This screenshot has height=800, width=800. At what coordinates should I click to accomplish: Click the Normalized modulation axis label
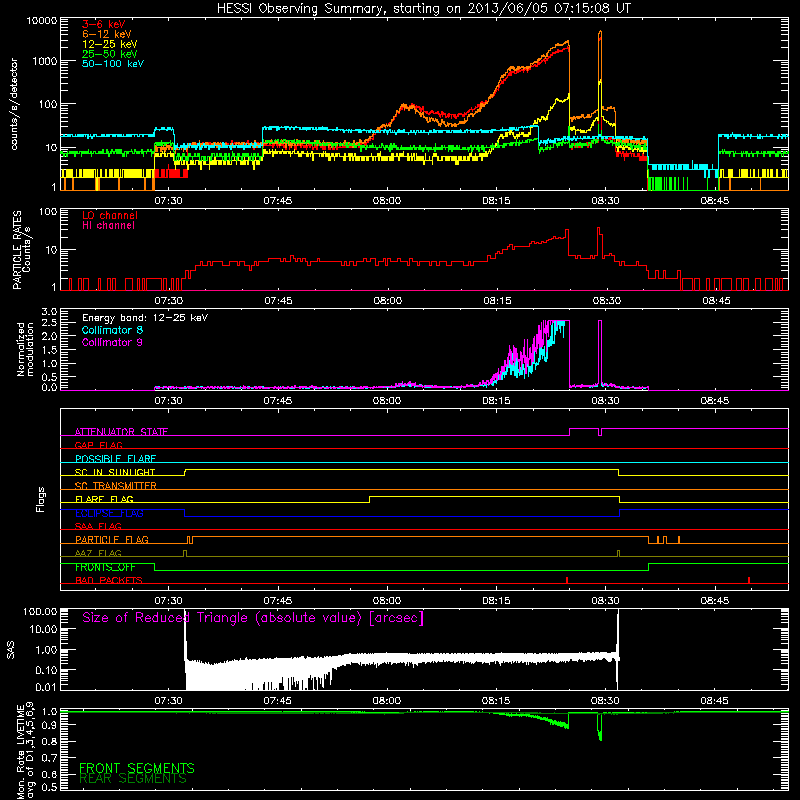point(24,349)
